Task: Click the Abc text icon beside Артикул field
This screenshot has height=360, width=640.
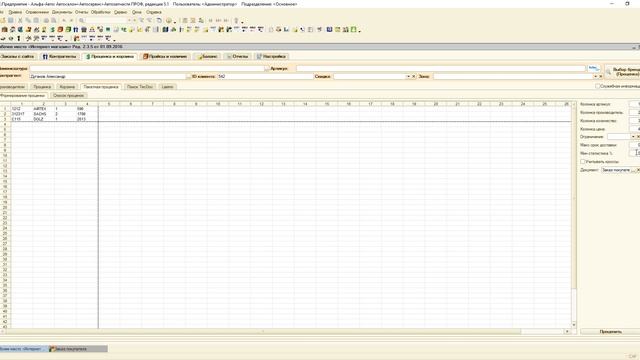Action: 593,68
